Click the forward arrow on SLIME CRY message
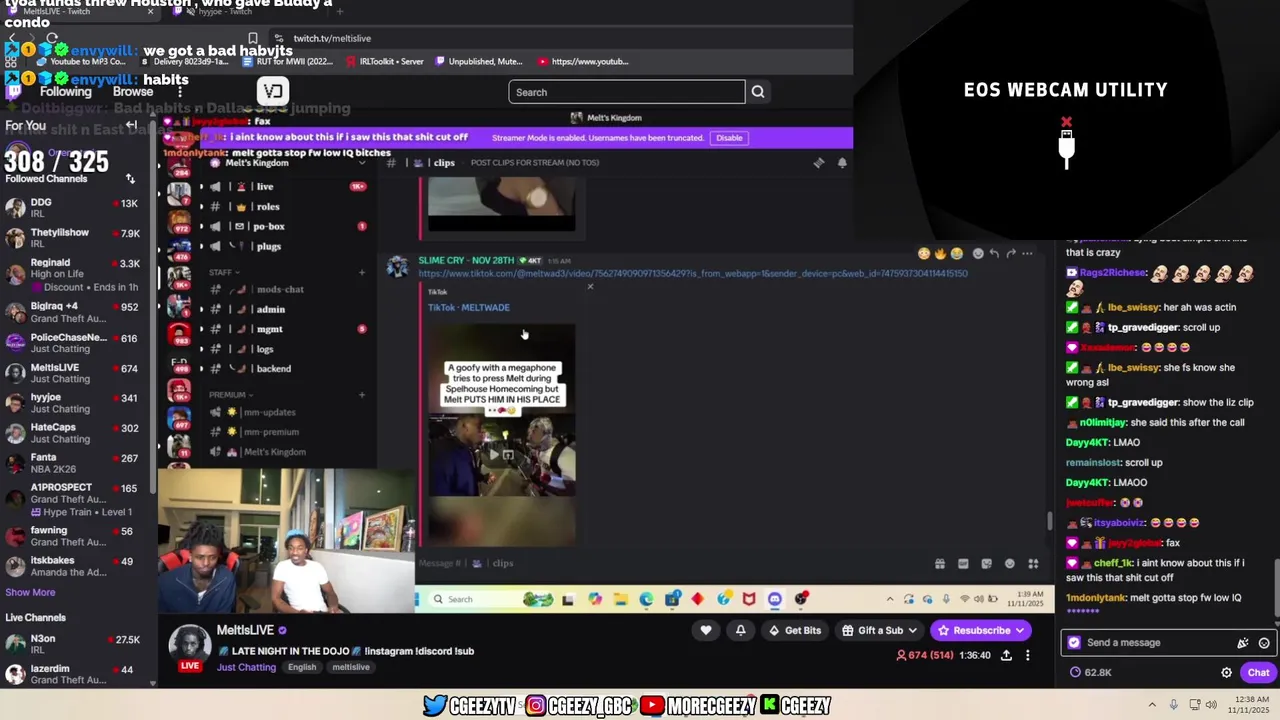The image size is (1280, 720). coord(1011,253)
